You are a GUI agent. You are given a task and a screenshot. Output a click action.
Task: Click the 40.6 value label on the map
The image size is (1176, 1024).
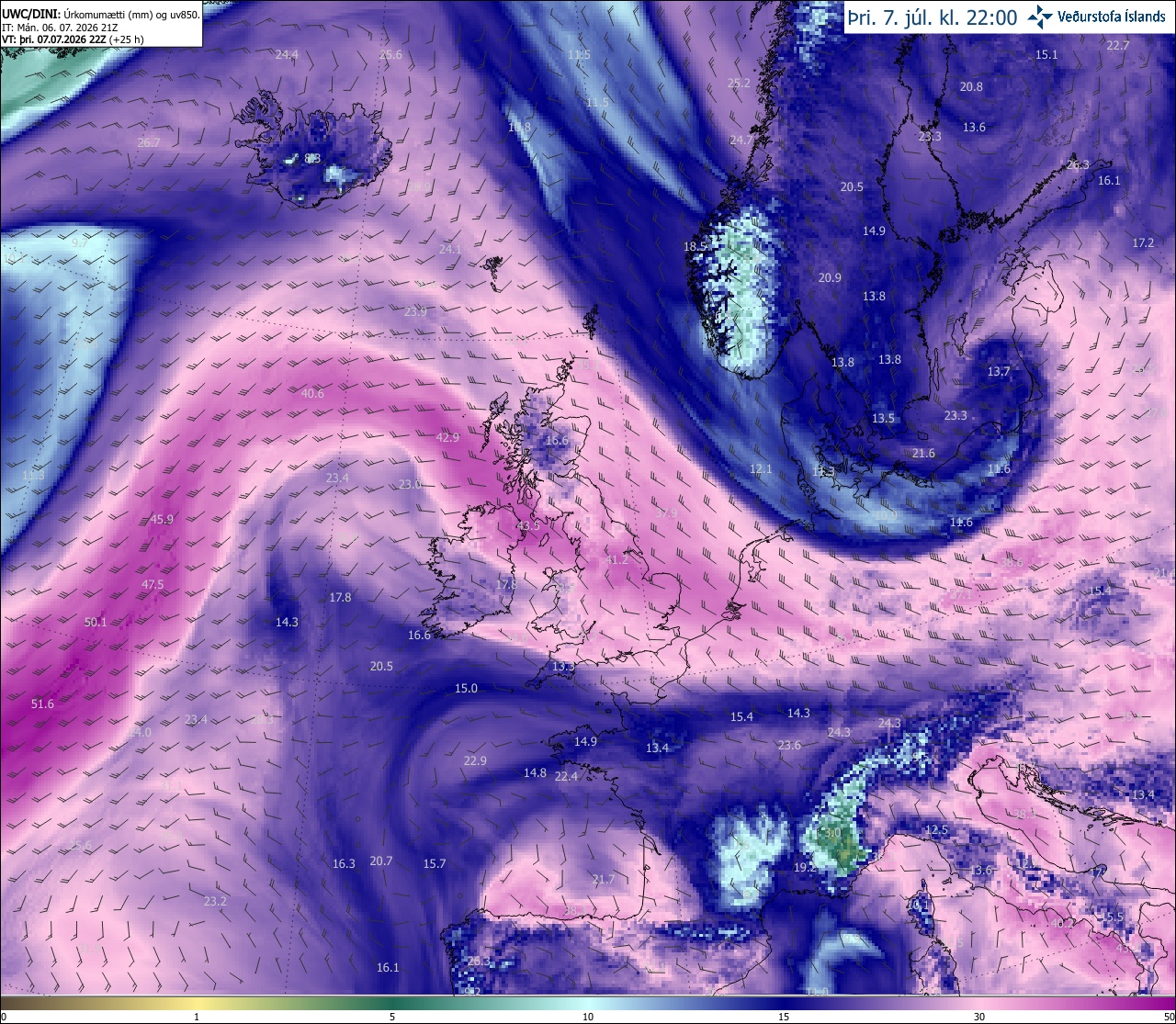[x=312, y=393]
